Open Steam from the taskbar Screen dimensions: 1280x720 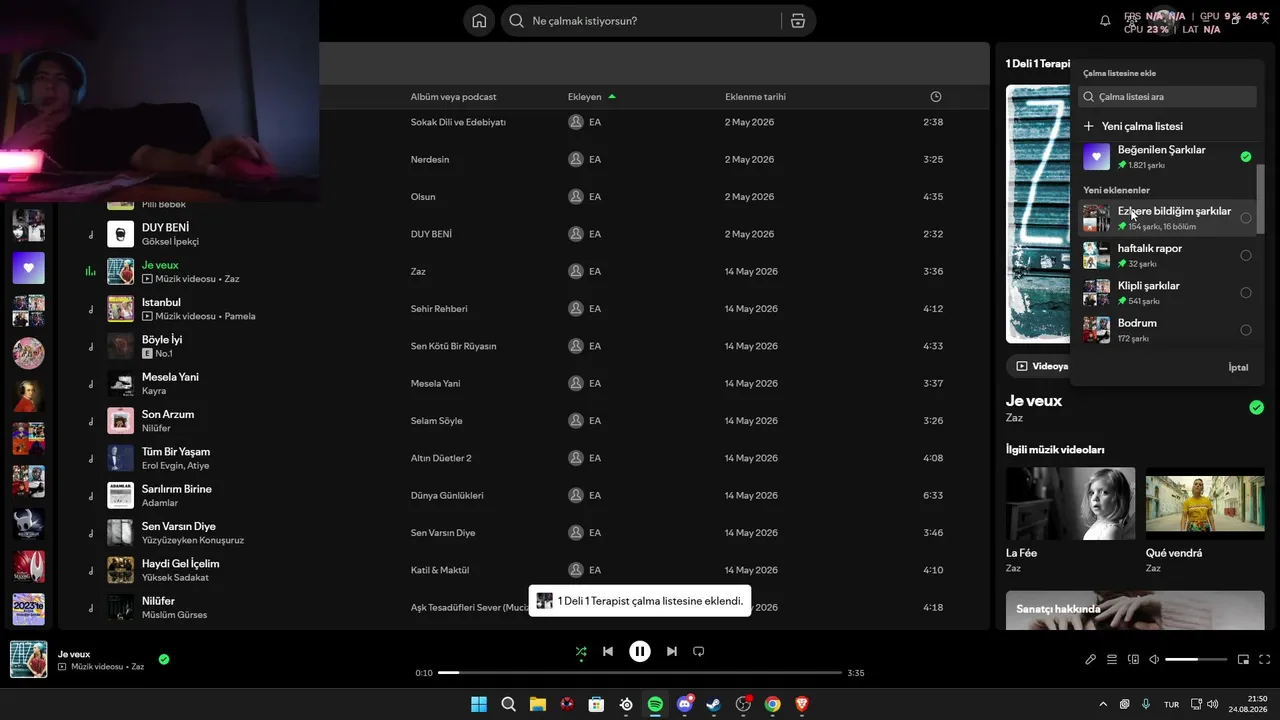[x=713, y=704]
